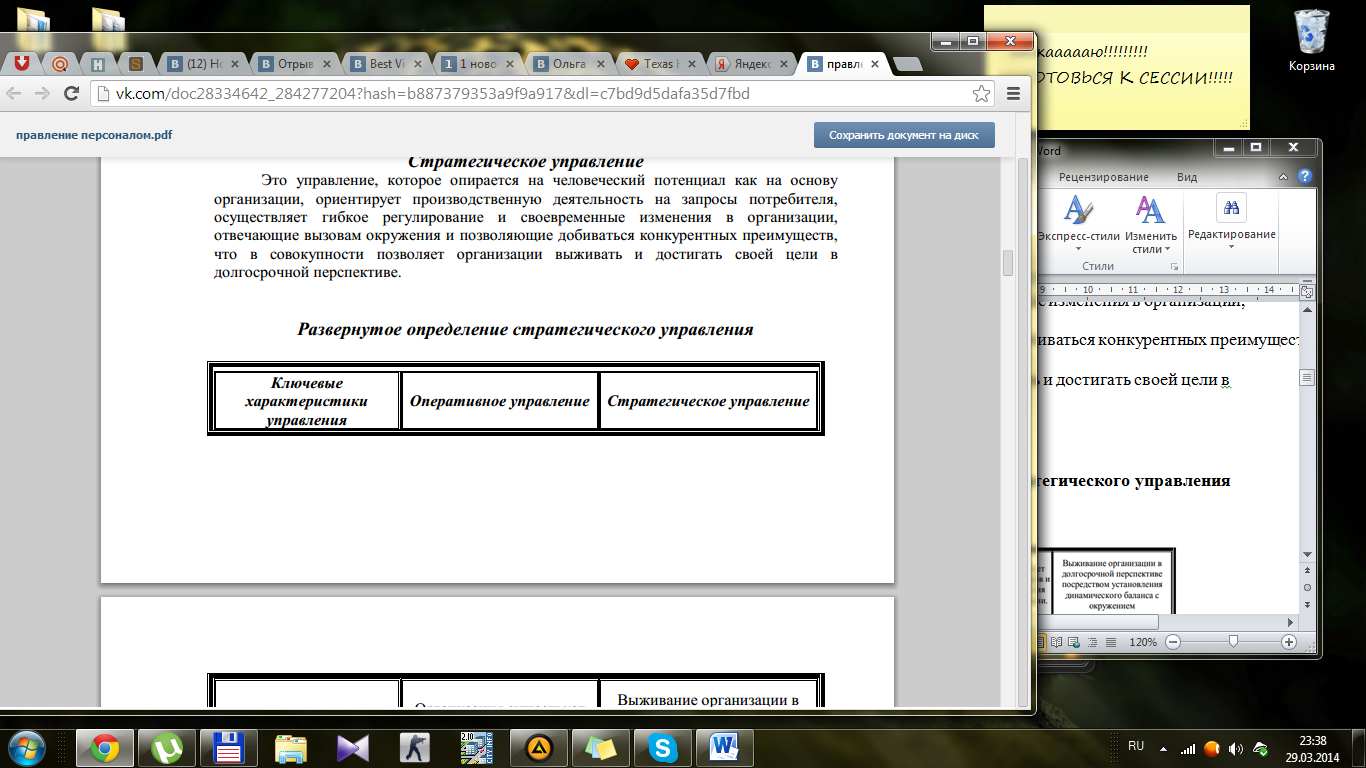Show hidden system tray icons
This screenshot has height=768, width=1366.
pos(1163,747)
